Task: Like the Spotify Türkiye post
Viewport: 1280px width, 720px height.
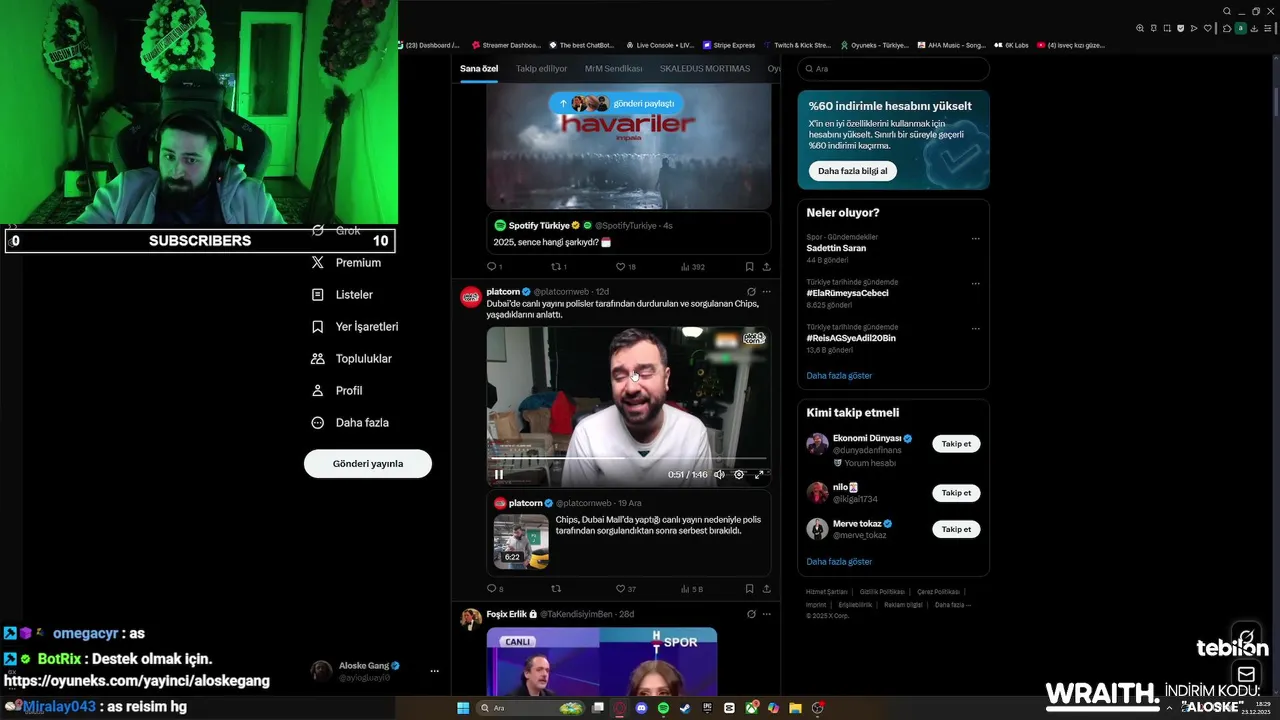Action: 625,267
